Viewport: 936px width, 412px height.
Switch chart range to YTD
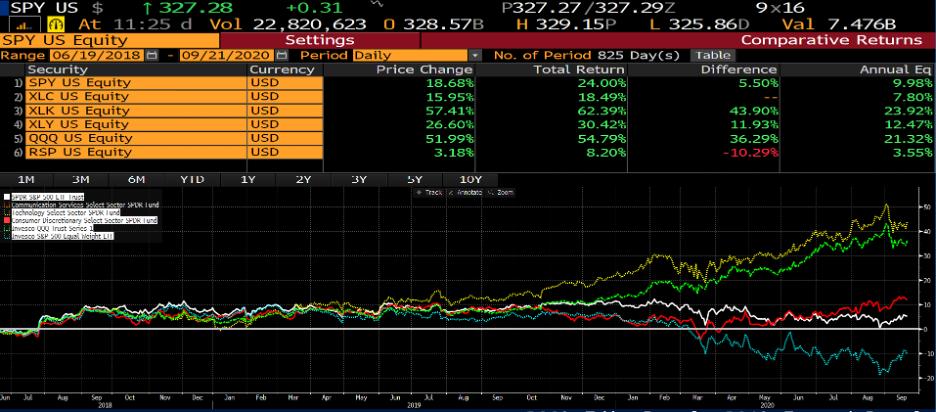click(192, 180)
